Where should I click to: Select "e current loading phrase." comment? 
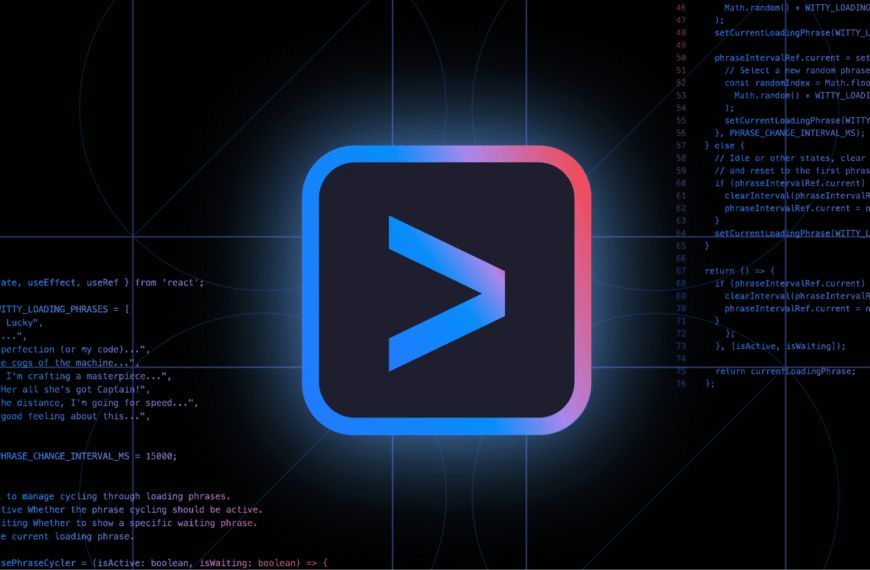(67, 536)
